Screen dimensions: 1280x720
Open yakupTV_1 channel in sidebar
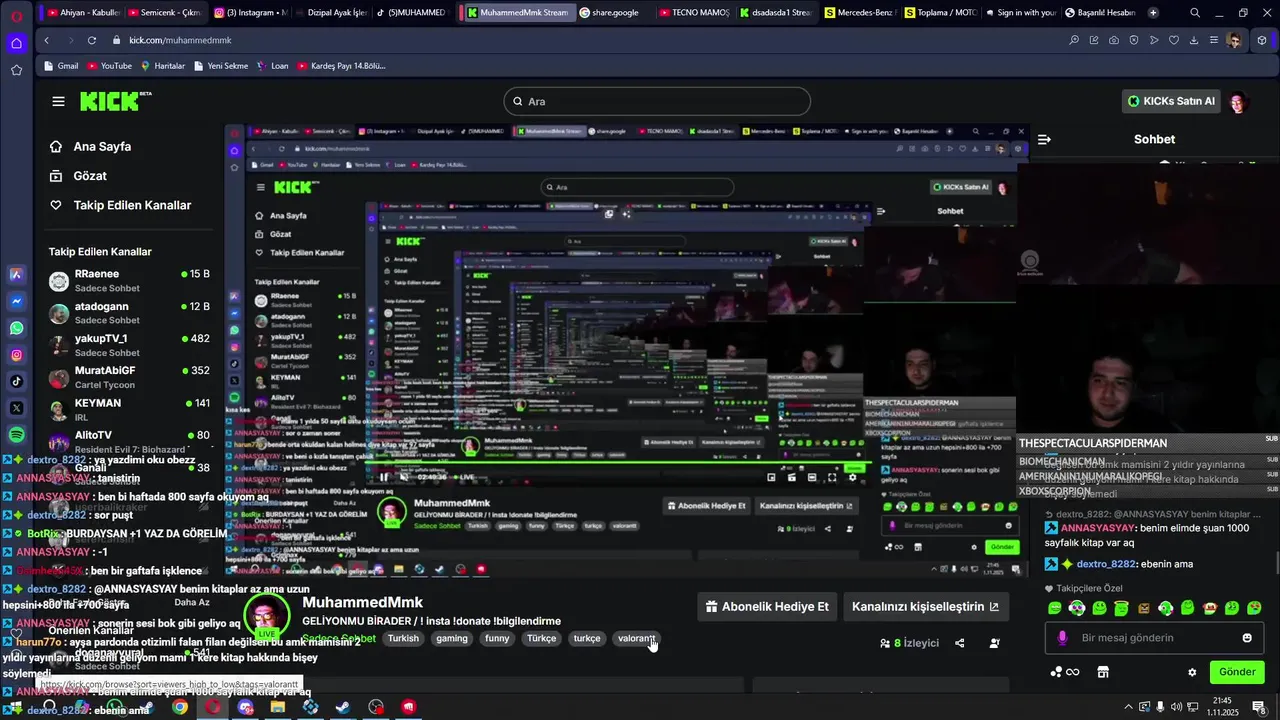coord(129,345)
